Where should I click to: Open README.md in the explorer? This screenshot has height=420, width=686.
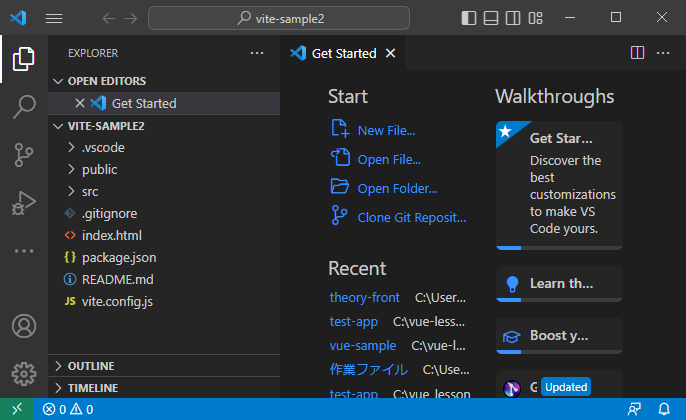[x=164, y=279]
